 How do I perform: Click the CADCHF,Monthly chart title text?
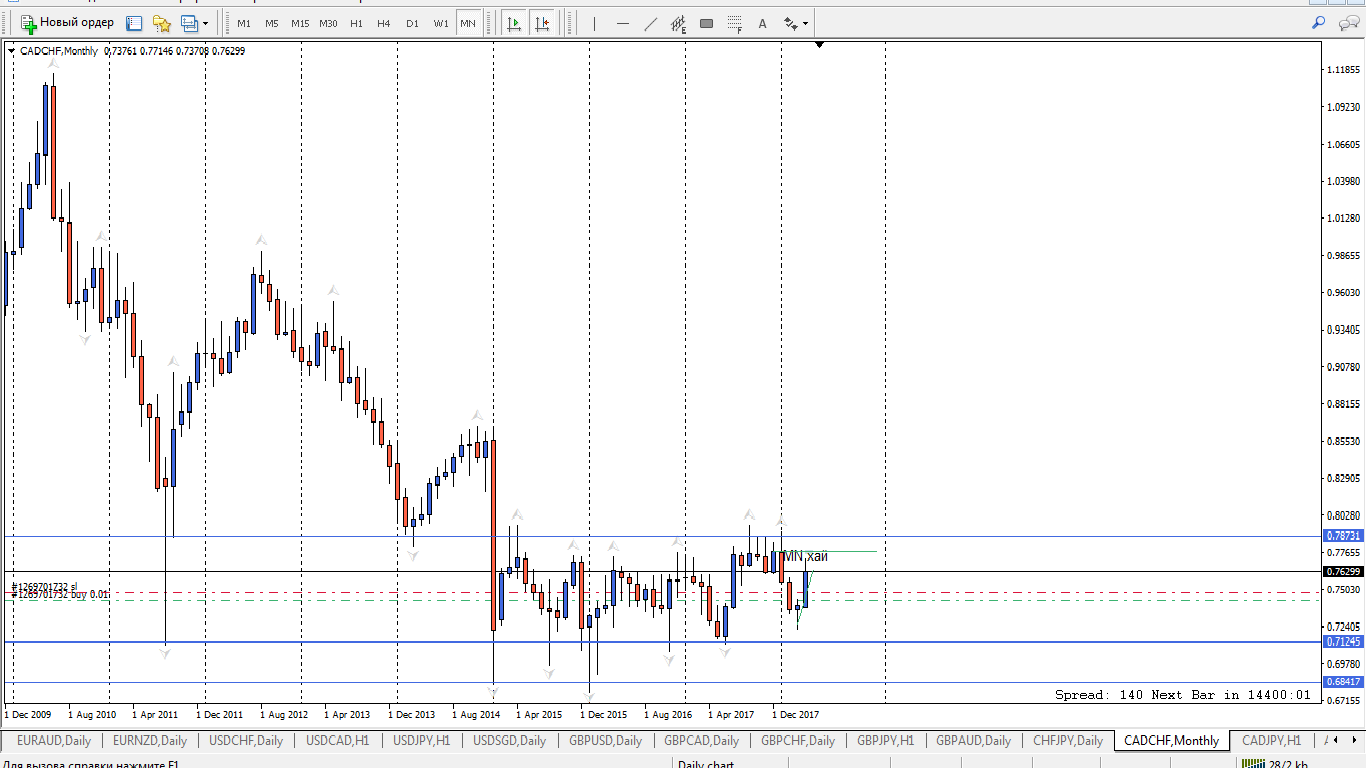tap(59, 51)
